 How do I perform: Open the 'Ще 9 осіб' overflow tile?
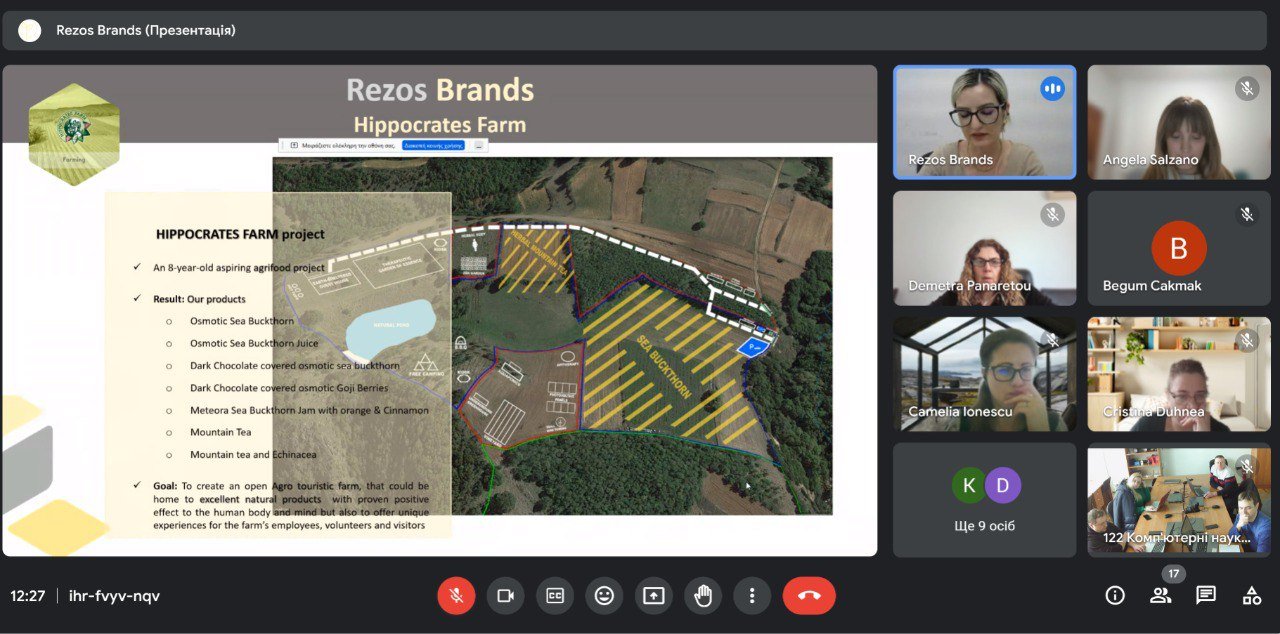click(x=984, y=500)
